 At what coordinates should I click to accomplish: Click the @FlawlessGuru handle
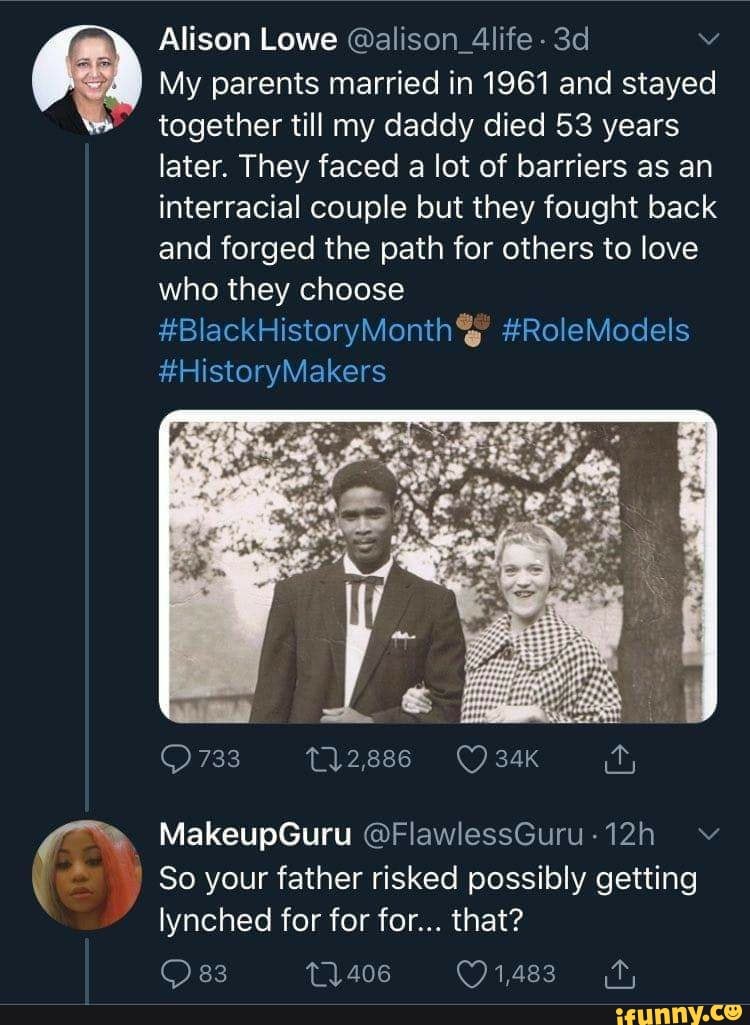[x=480, y=834]
